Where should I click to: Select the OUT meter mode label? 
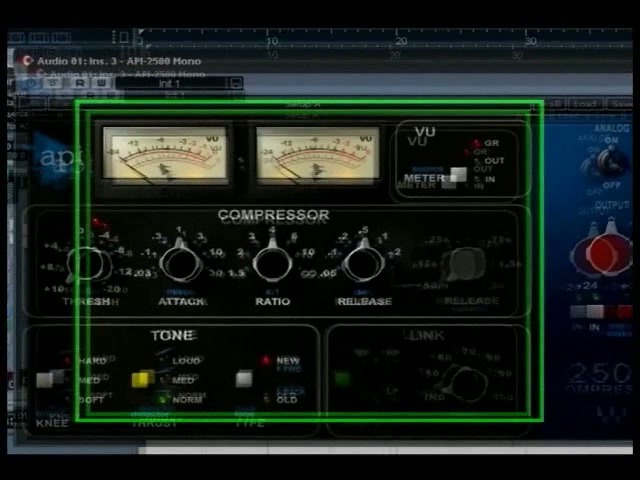pyautogui.click(x=494, y=161)
